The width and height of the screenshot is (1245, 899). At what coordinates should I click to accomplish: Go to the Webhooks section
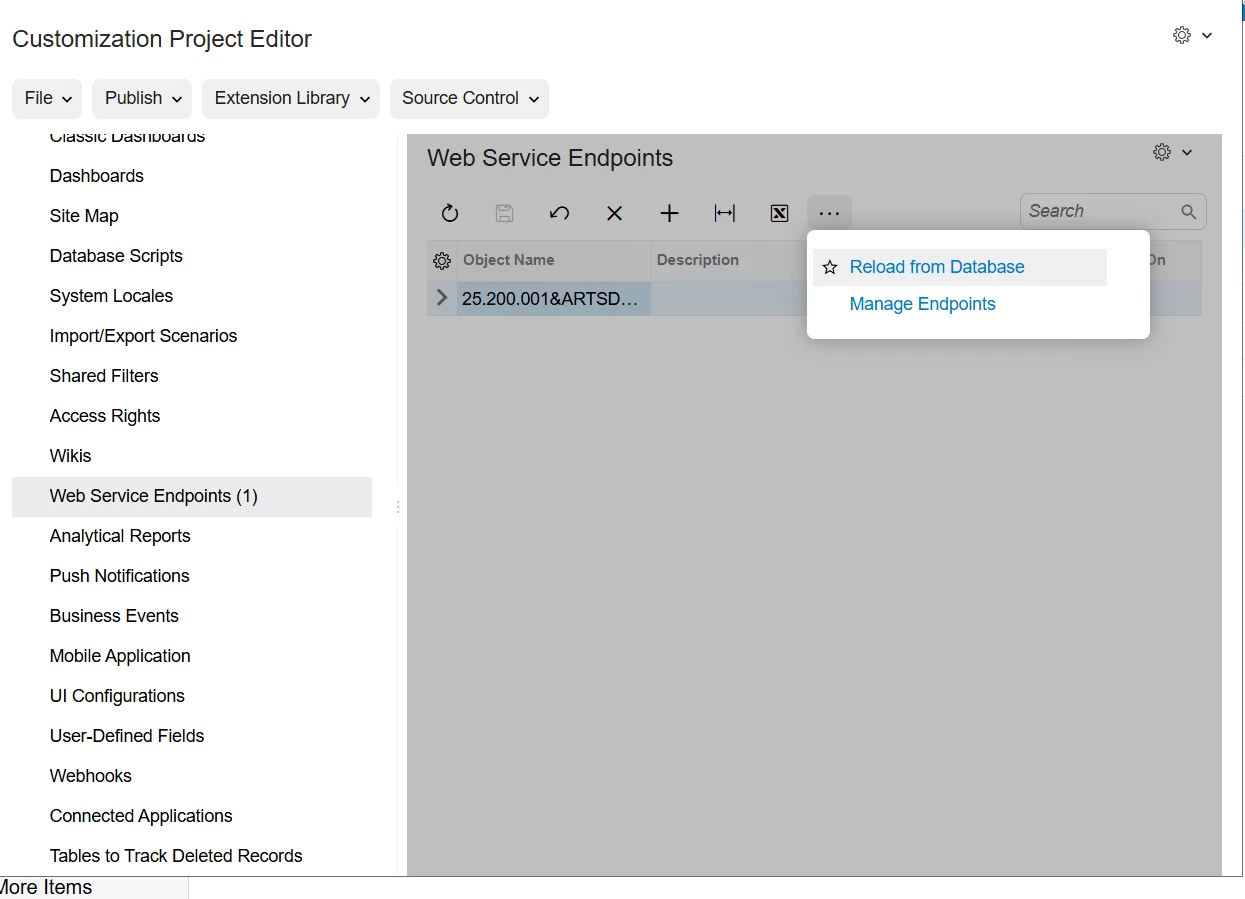pos(91,776)
